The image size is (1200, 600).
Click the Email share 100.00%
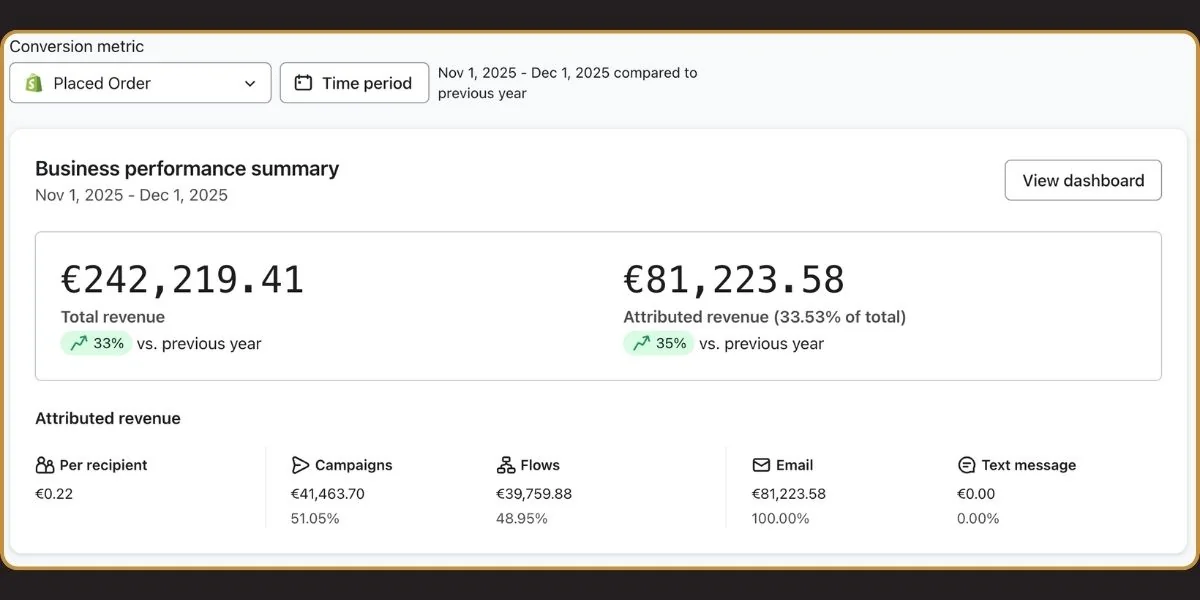tap(781, 519)
